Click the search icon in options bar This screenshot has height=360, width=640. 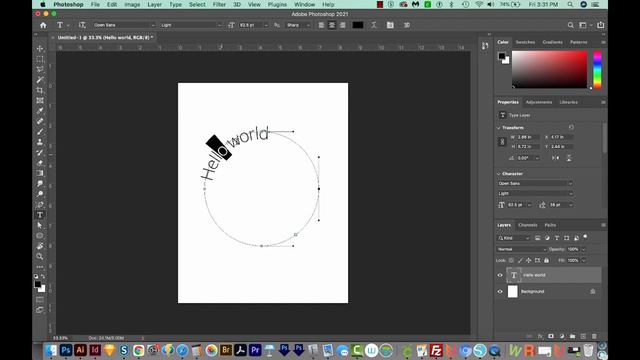click(570, 25)
